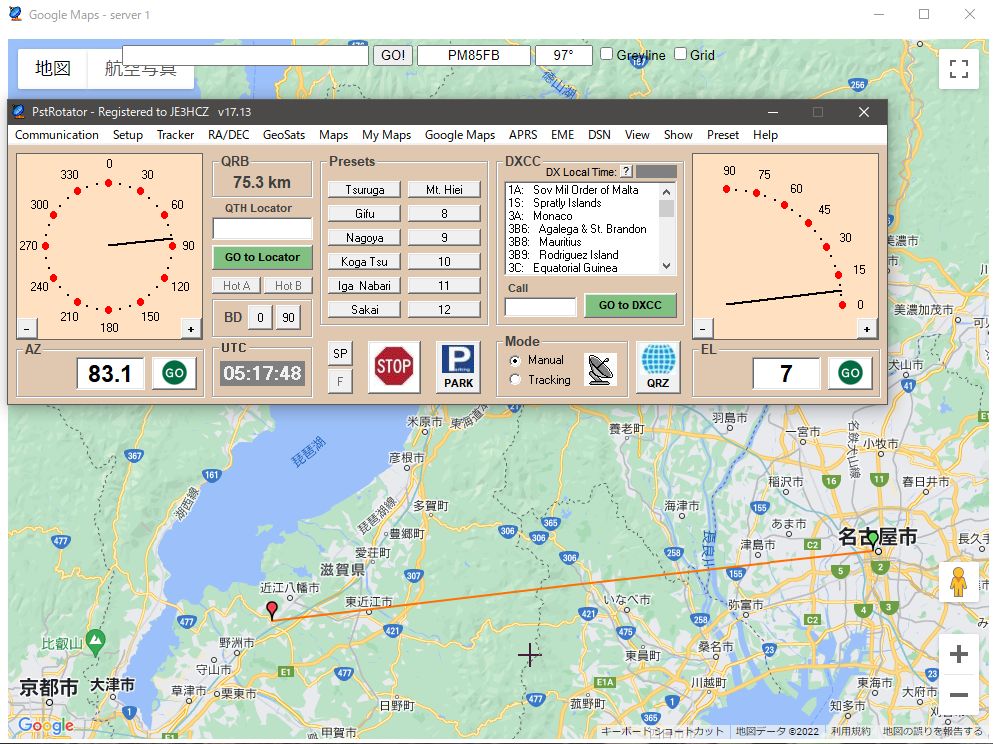
Task: Select the Nagoya preset button
Action: [364, 238]
